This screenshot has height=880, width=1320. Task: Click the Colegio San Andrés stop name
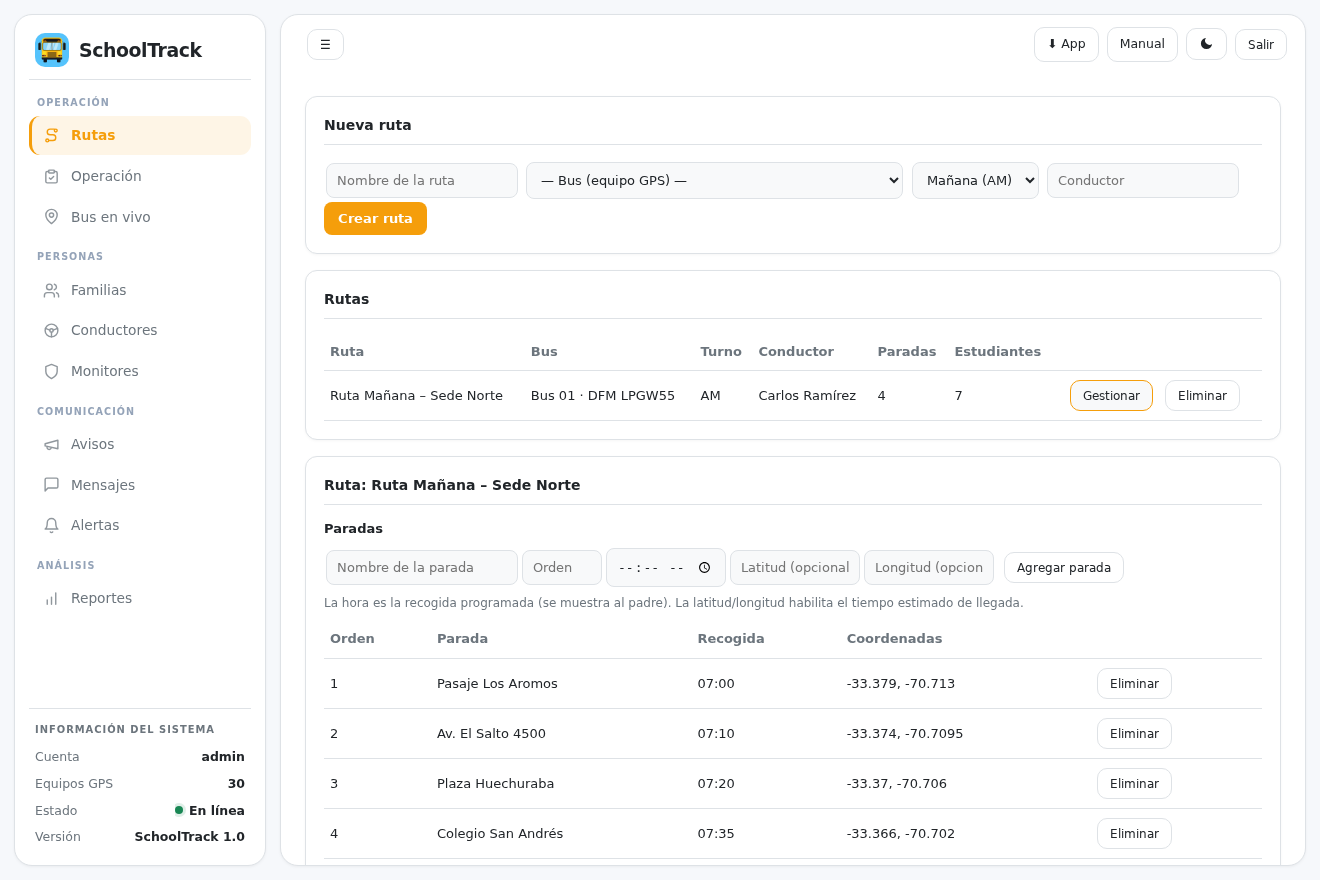[500, 834]
